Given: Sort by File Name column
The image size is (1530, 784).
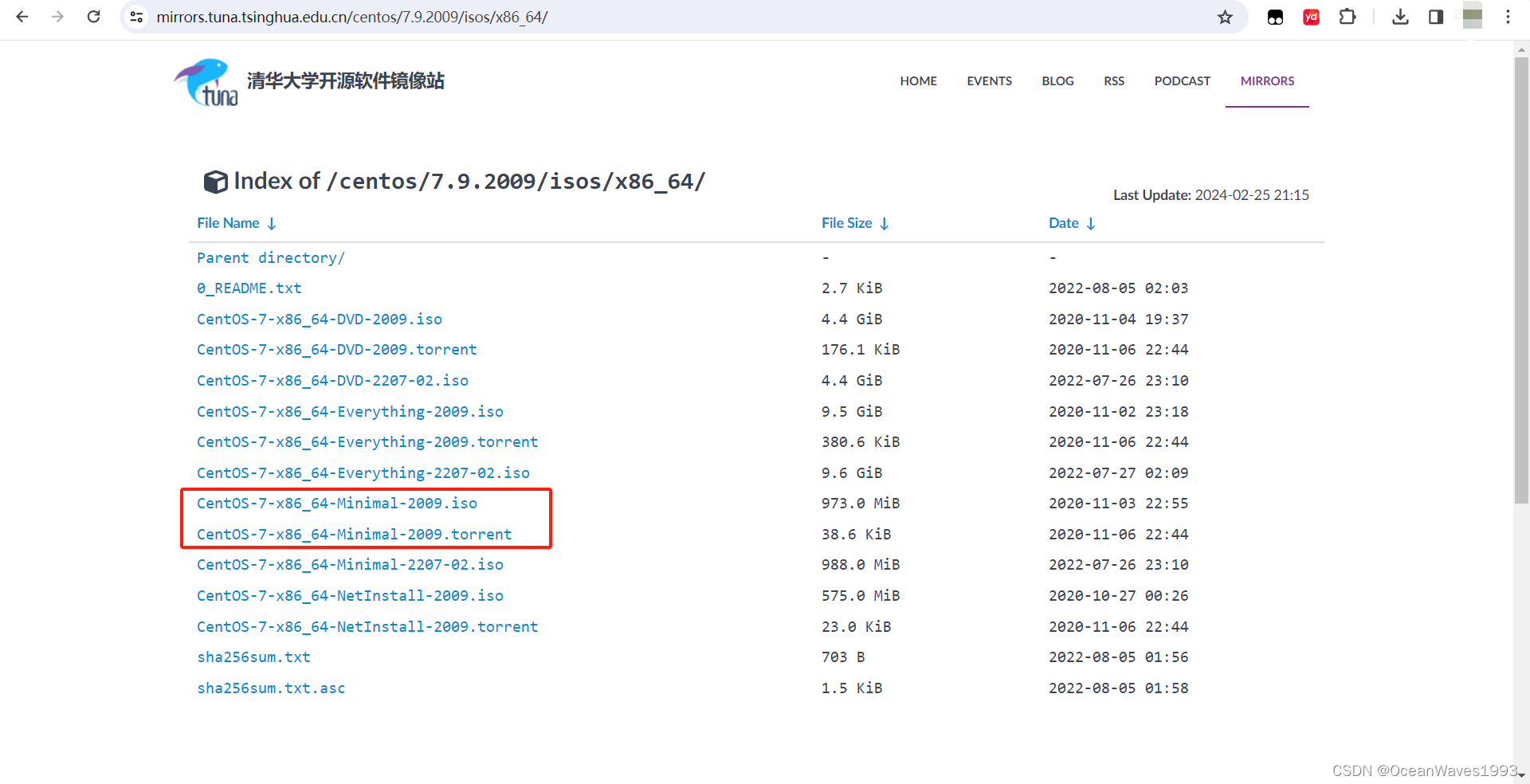Looking at the screenshot, I should click(237, 223).
